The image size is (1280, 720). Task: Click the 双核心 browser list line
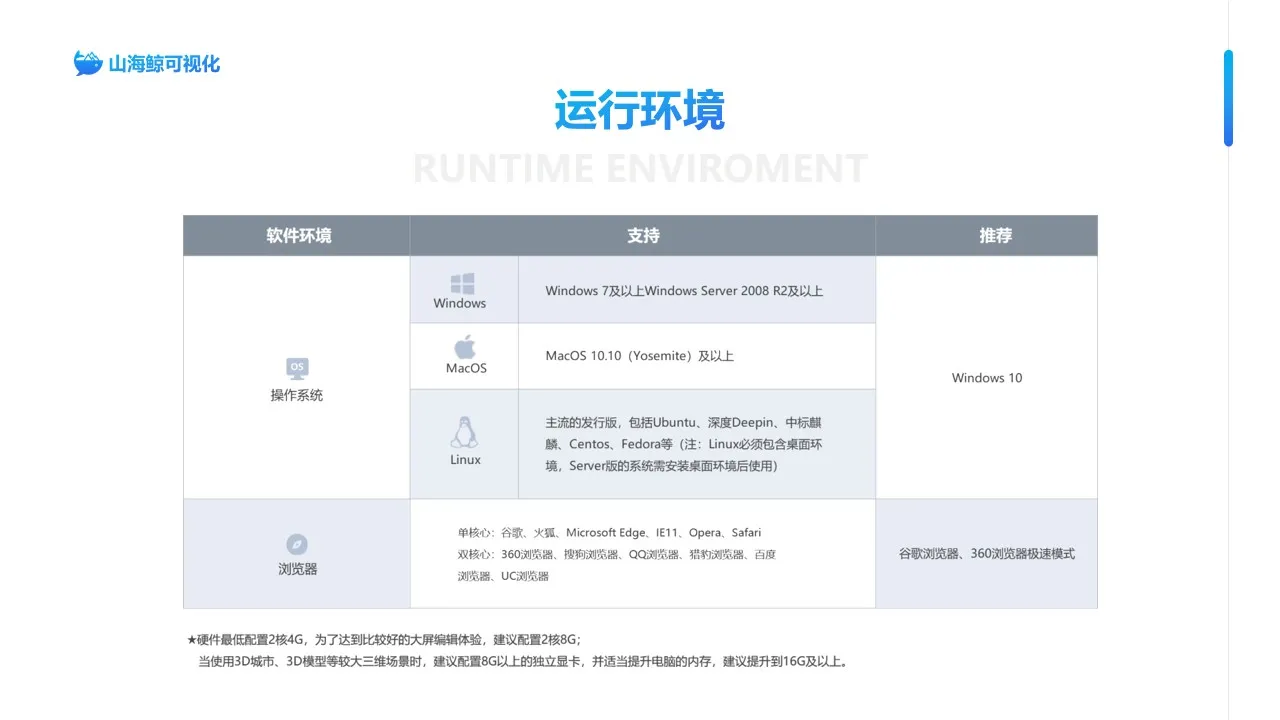click(616, 554)
